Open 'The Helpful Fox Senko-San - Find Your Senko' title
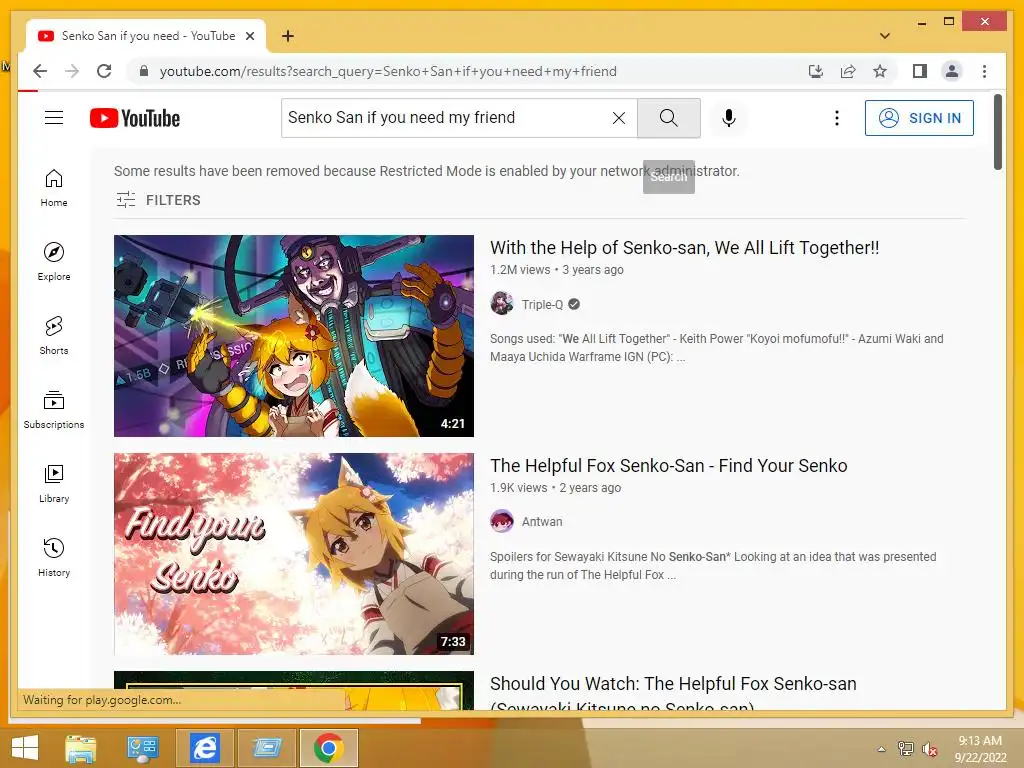1024x768 pixels. coord(669,466)
